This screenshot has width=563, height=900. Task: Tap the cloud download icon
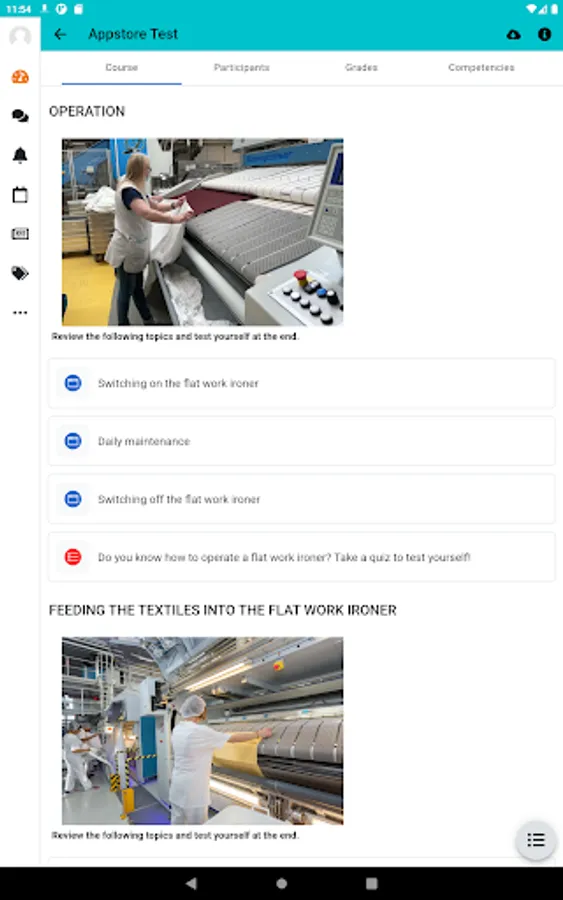coord(514,34)
